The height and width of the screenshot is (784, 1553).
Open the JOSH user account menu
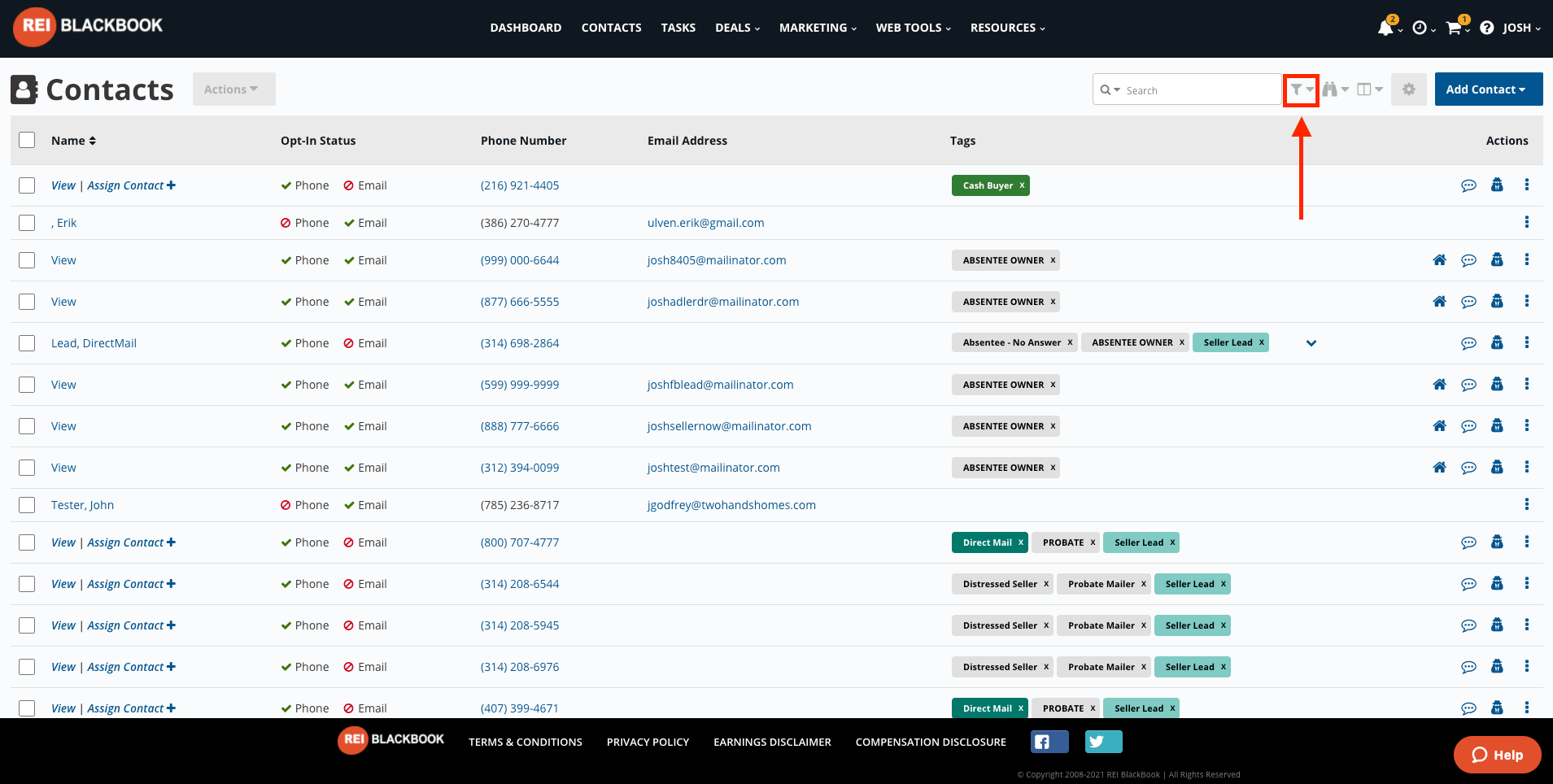(x=1521, y=28)
